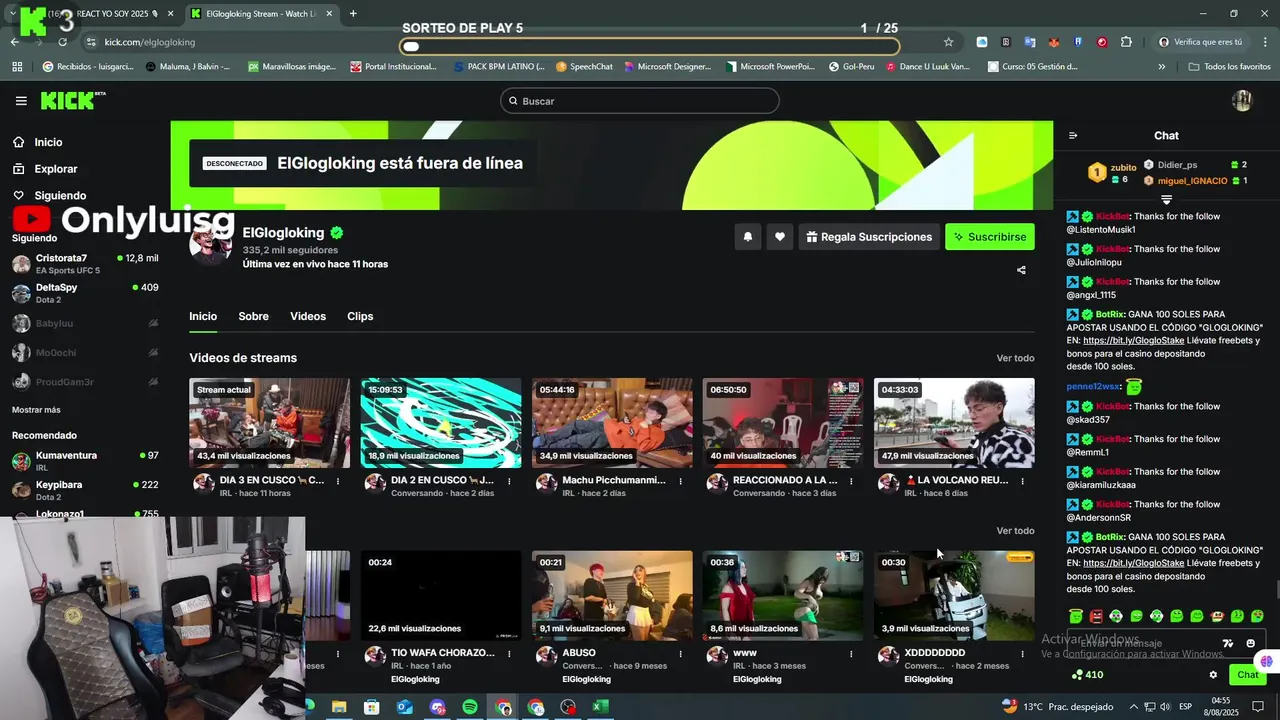Open the emoji picker in chat input
1280x720 pixels.
[x=1251, y=643]
